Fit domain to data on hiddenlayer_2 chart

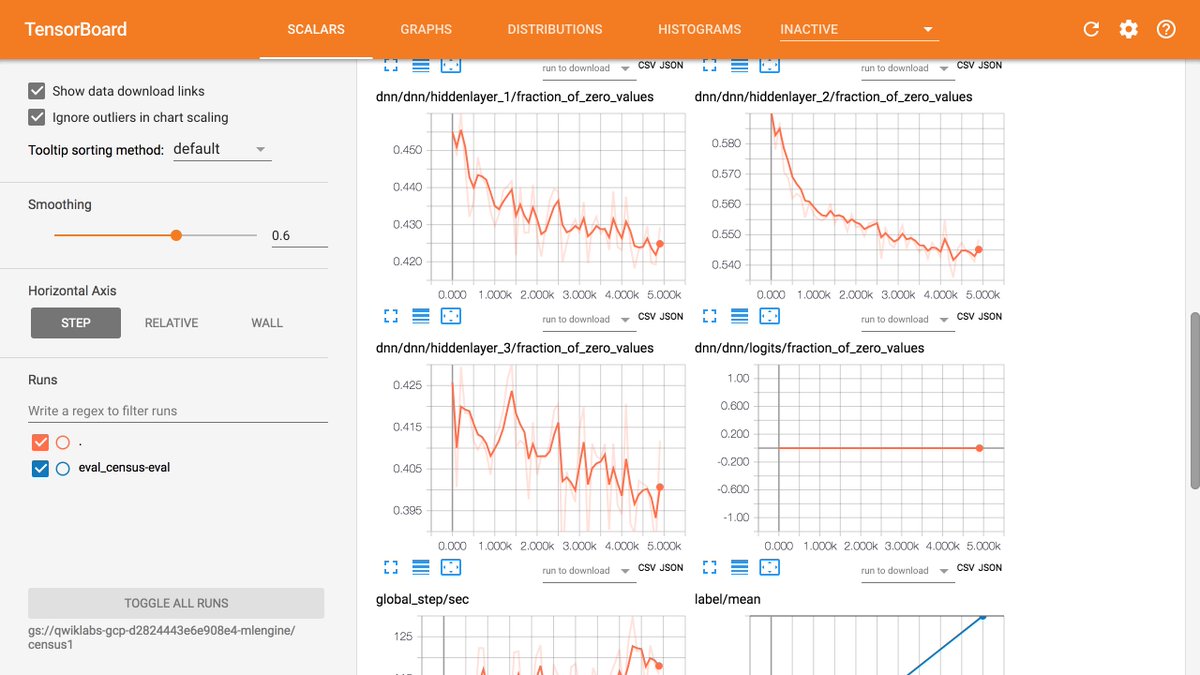[x=769, y=316]
